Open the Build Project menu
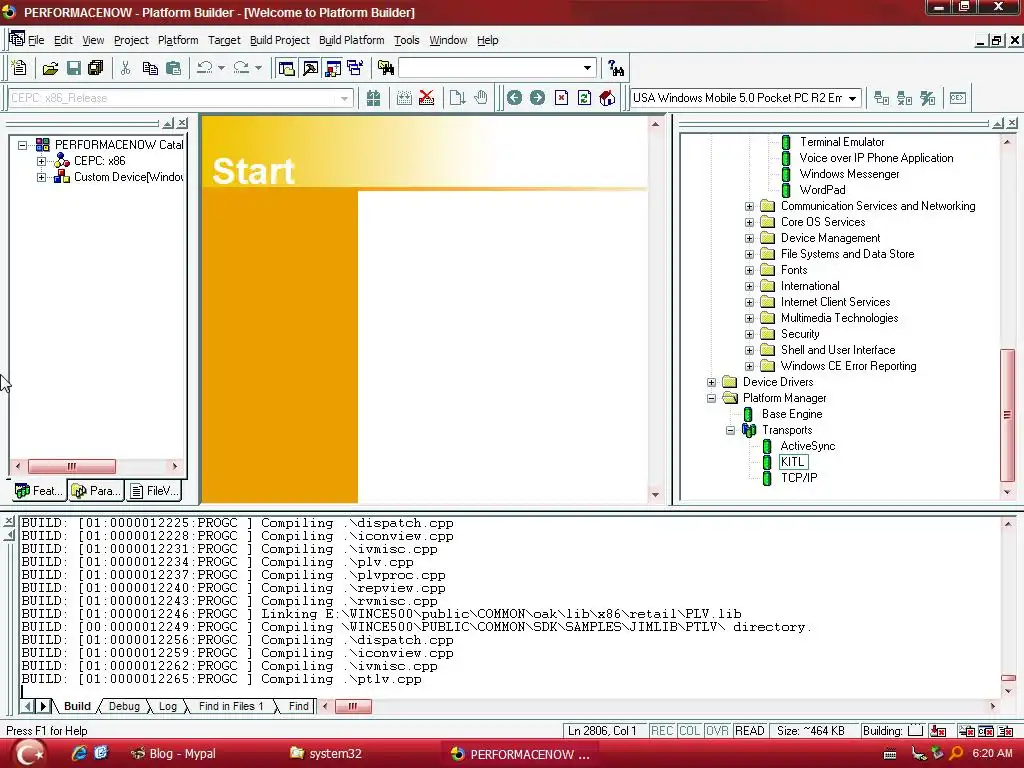This screenshot has height=768, width=1024. click(x=280, y=40)
